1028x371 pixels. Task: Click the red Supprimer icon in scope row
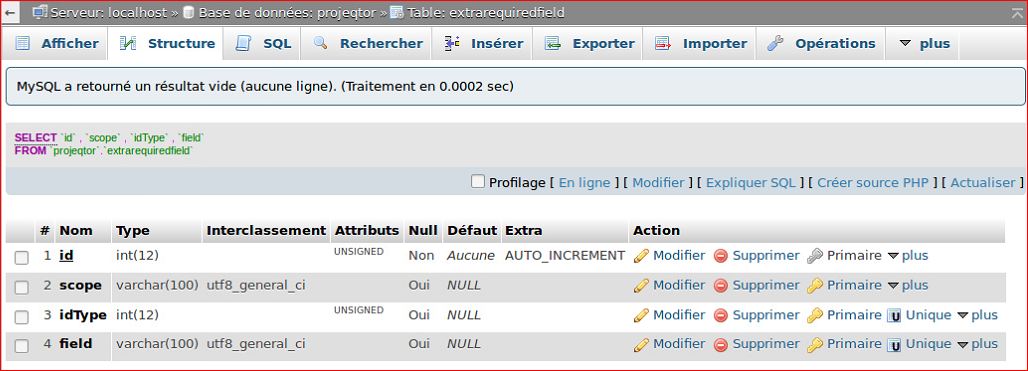click(x=721, y=286)
